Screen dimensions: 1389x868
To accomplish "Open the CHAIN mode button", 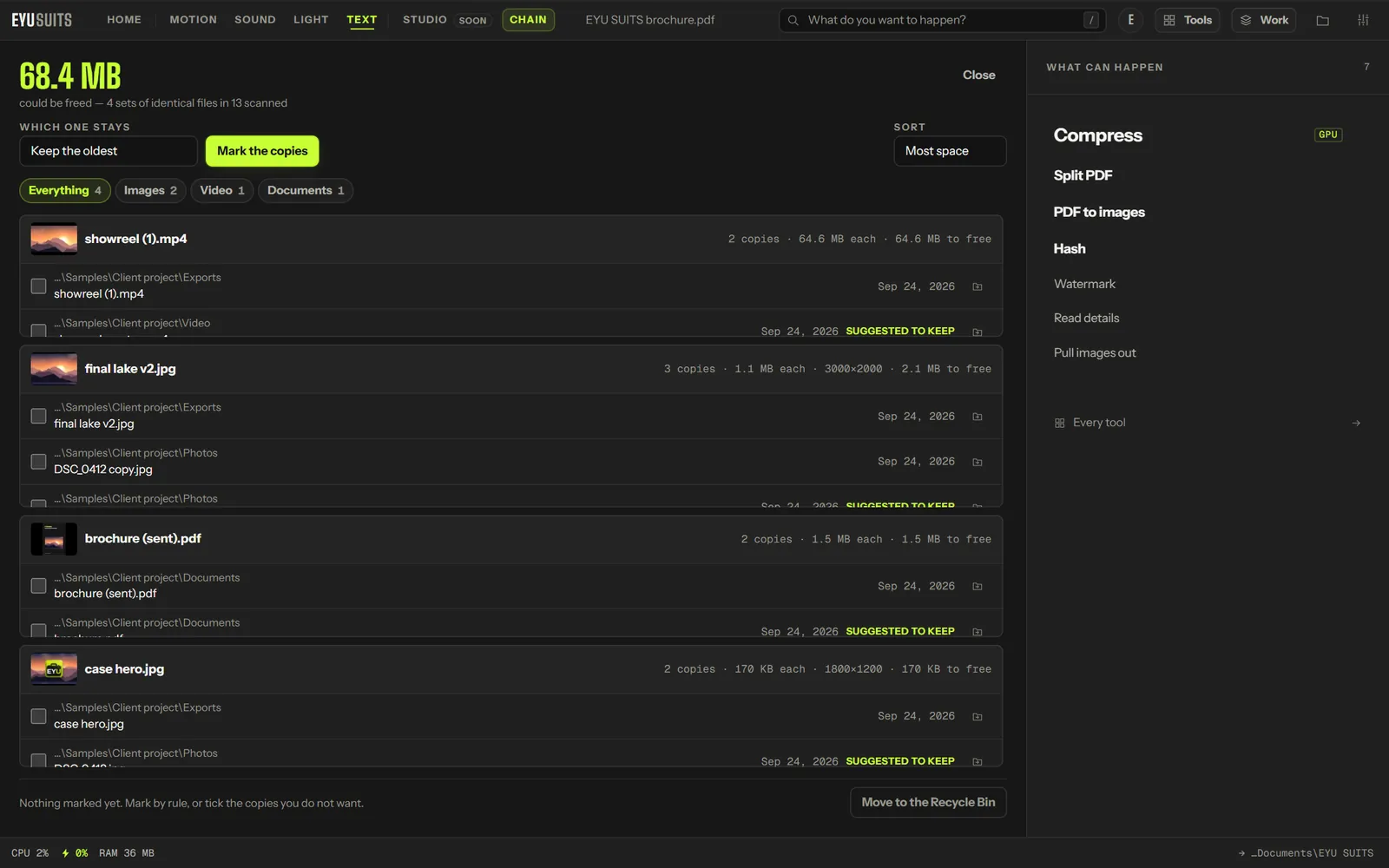I will tap(528, 19).
